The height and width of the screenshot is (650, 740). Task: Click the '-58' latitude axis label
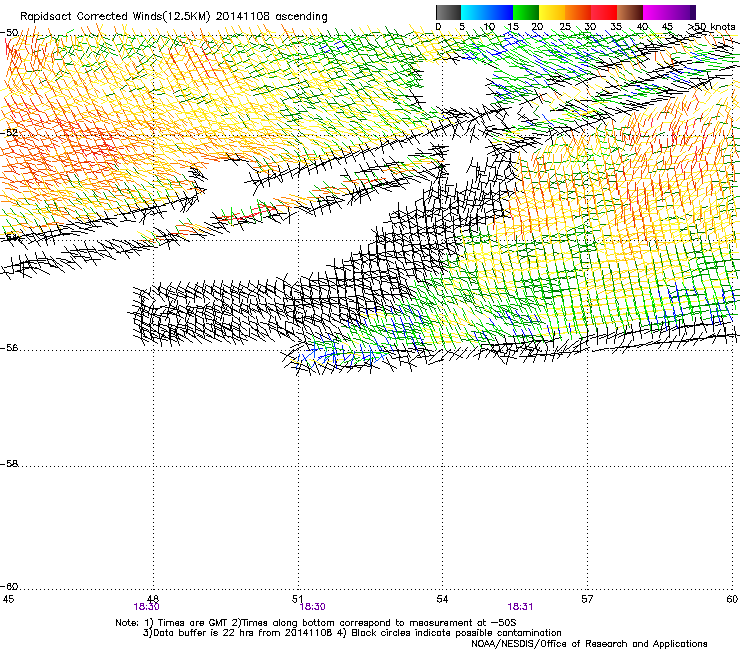pos(9,464)
